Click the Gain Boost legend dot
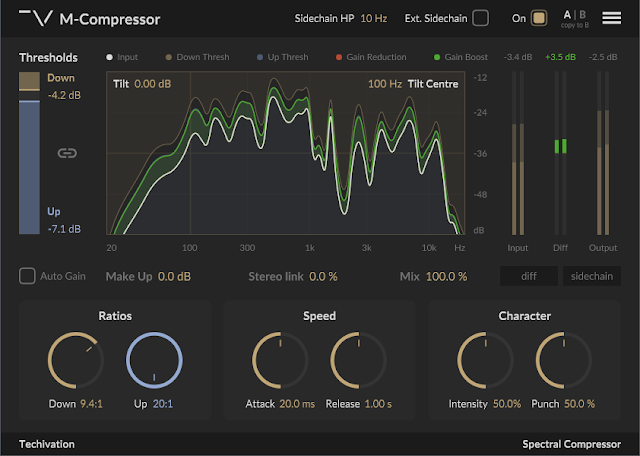 pos(437,57)
